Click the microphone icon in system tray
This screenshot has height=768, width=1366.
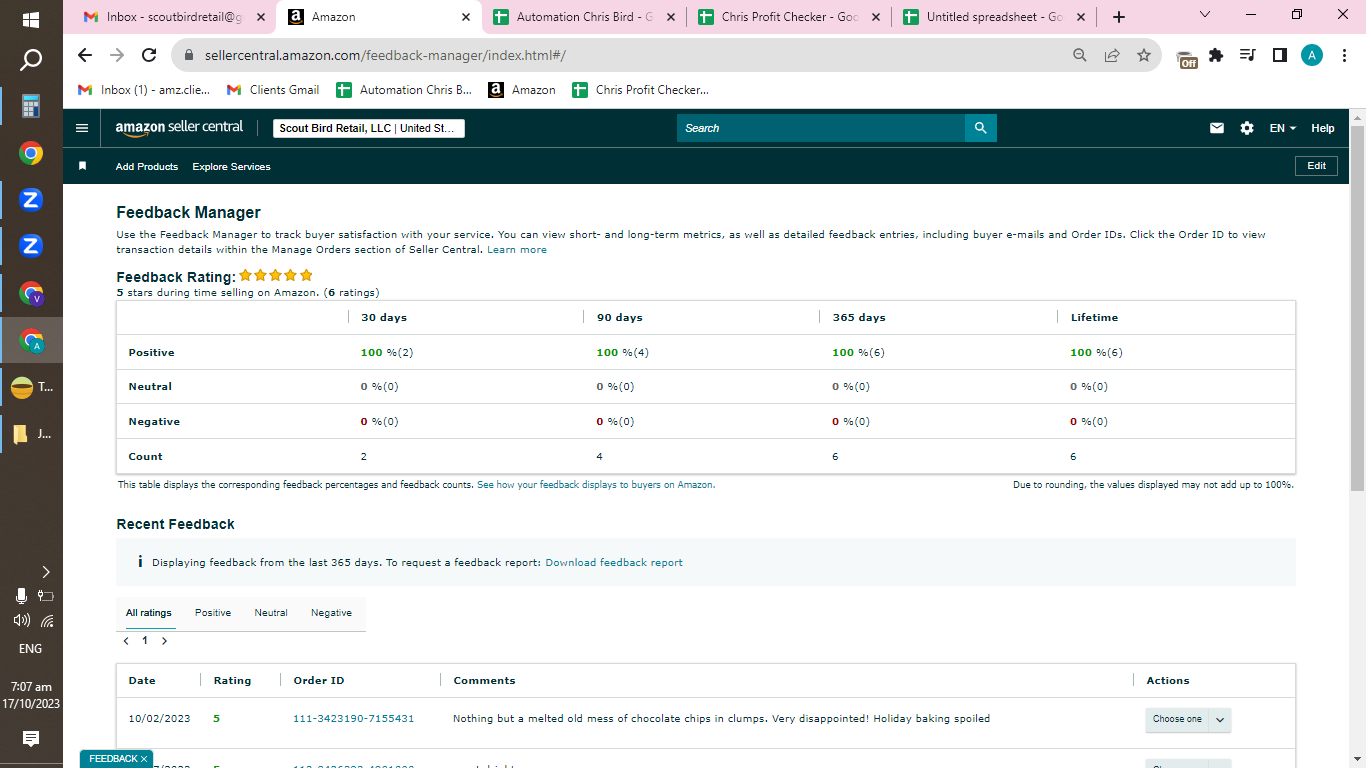point(21,596)
